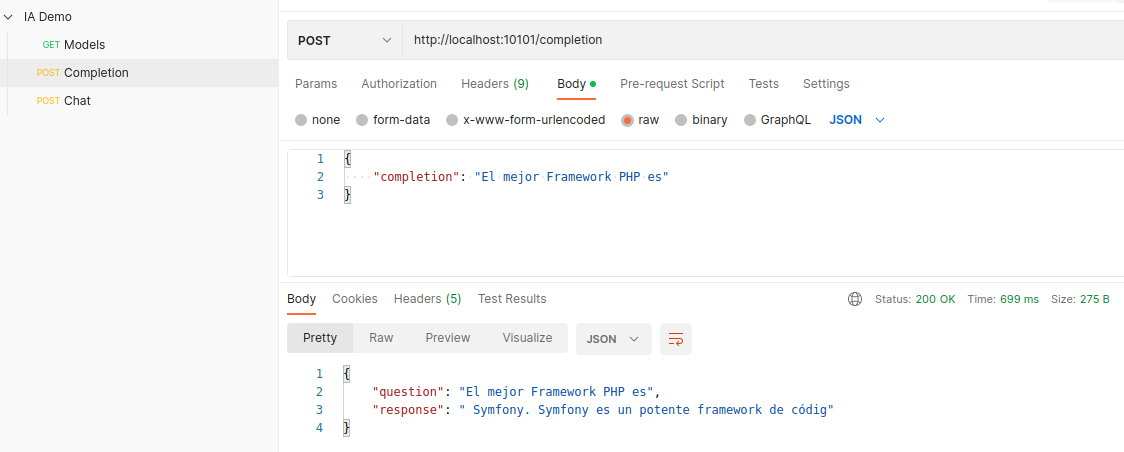This screenshot has width=1124, height=452.
Task: Open the GET Models request
Action: click(x=84, y=45)
